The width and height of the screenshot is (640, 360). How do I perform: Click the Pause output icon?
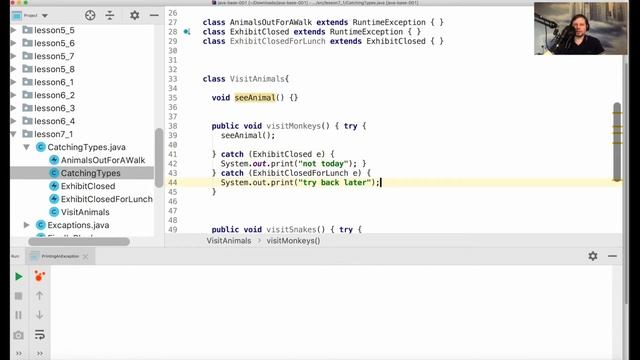point(18,315)
